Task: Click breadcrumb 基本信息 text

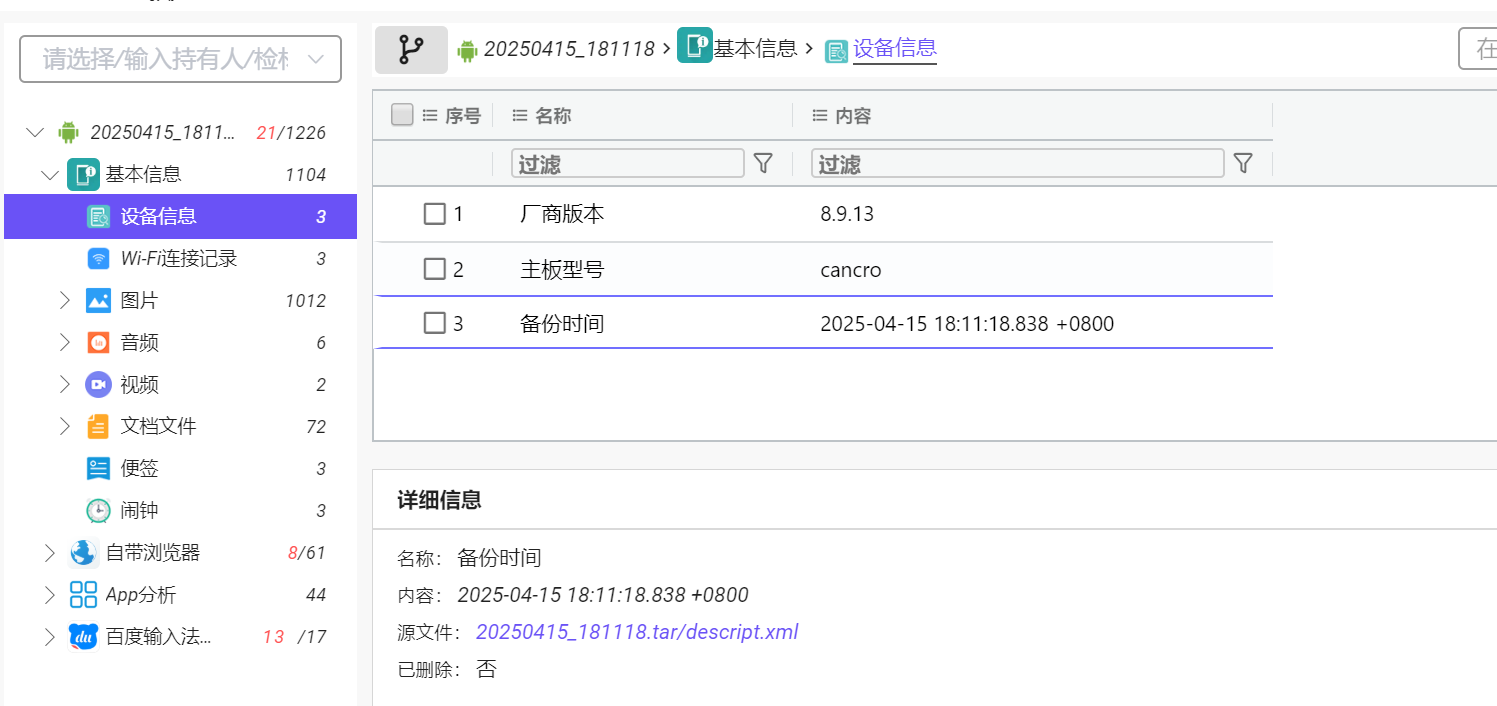Action: point(755,48)
